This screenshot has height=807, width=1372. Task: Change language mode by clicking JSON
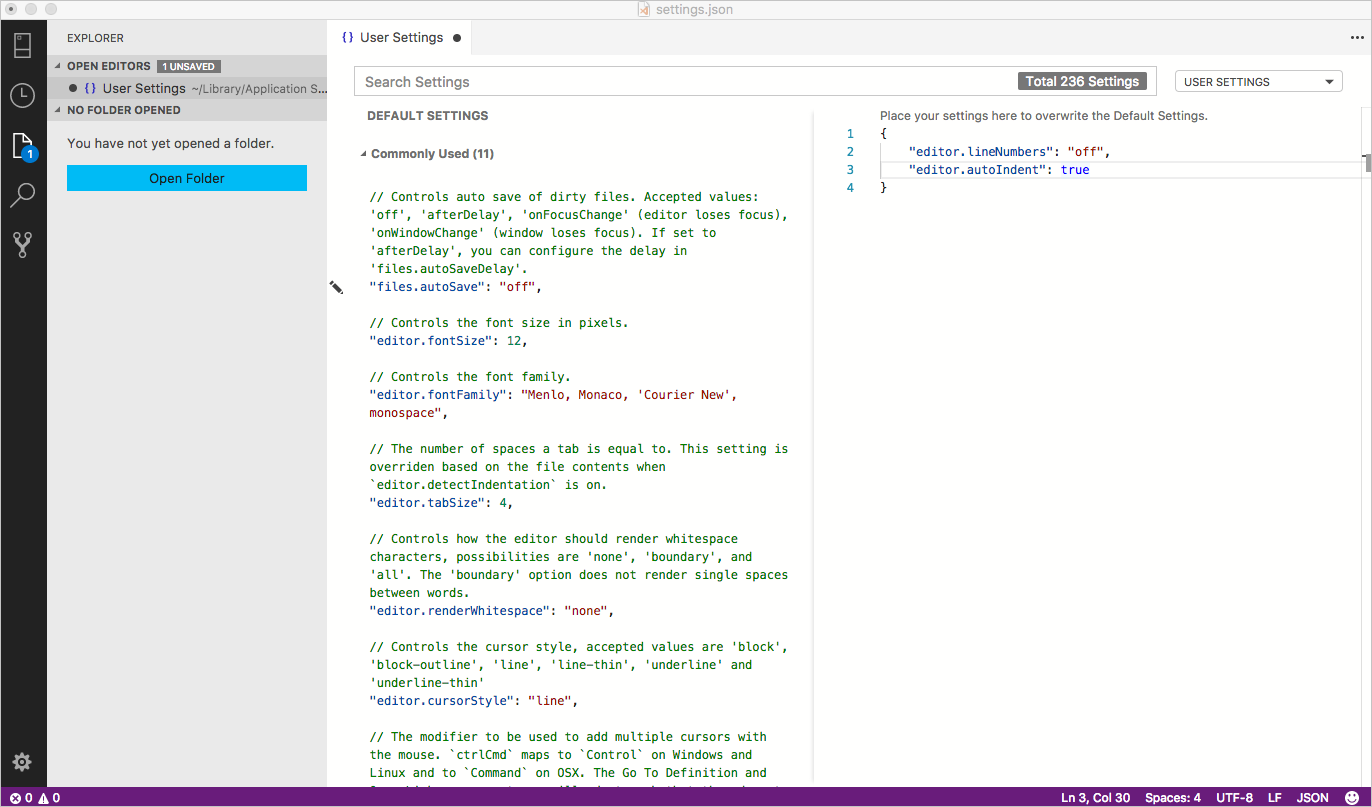coord(1311,797)
